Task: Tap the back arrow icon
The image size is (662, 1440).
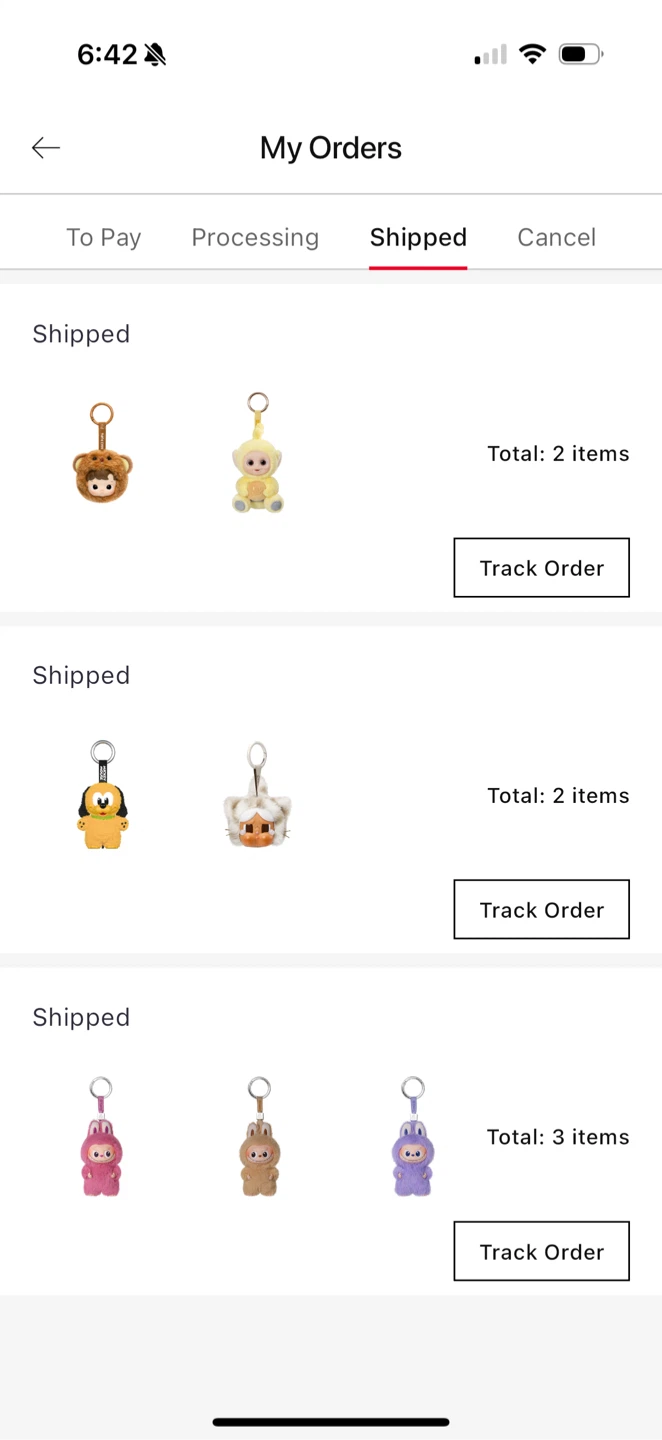Action: pyautogui.click(x=46, y=148)
